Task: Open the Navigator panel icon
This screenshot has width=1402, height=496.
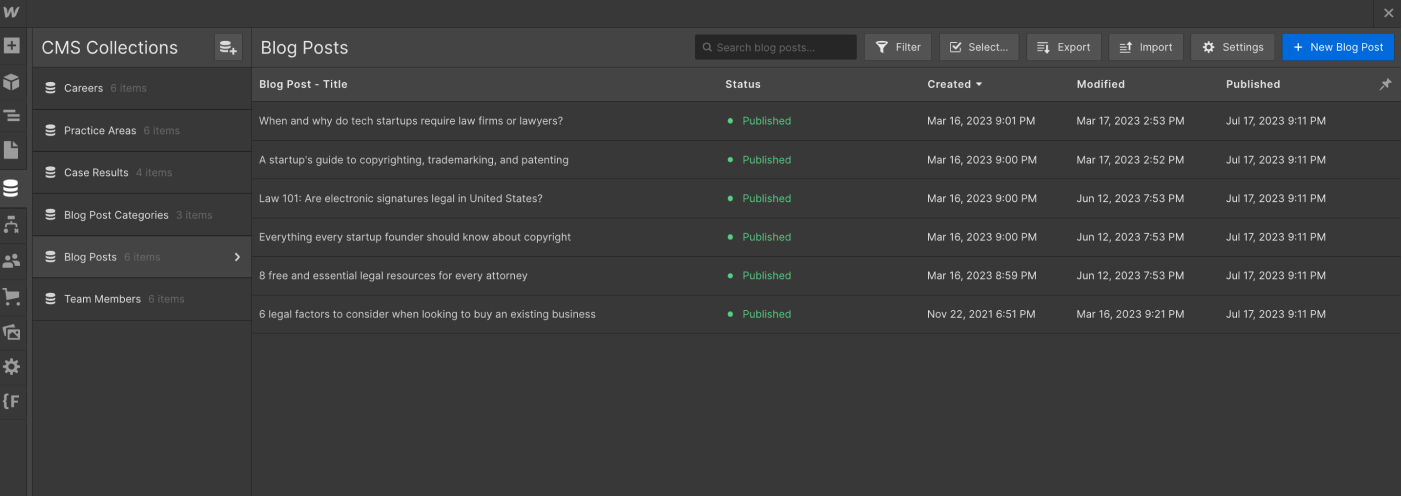Action: 12,116
